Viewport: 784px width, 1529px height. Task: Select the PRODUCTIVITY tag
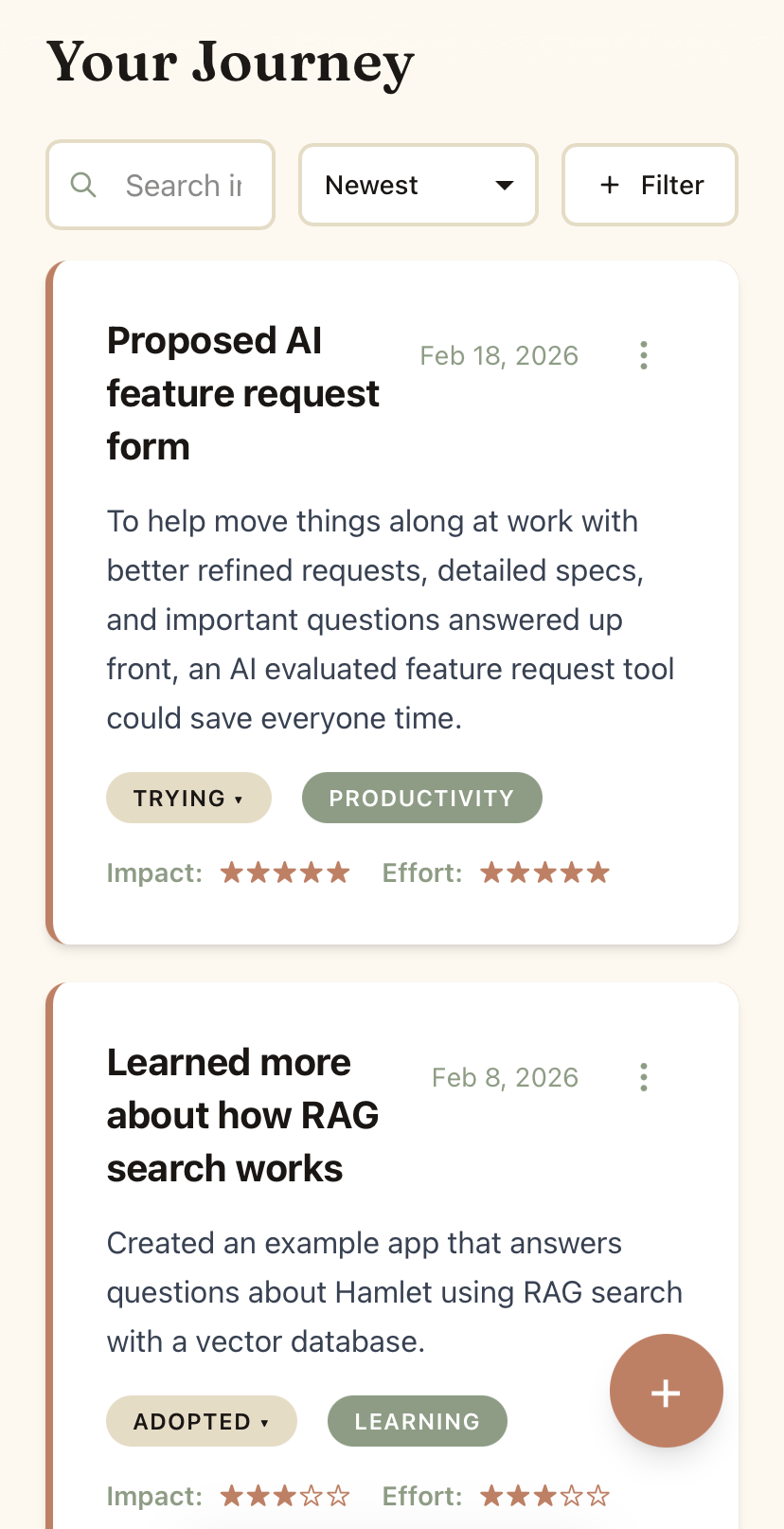point(421,798)
